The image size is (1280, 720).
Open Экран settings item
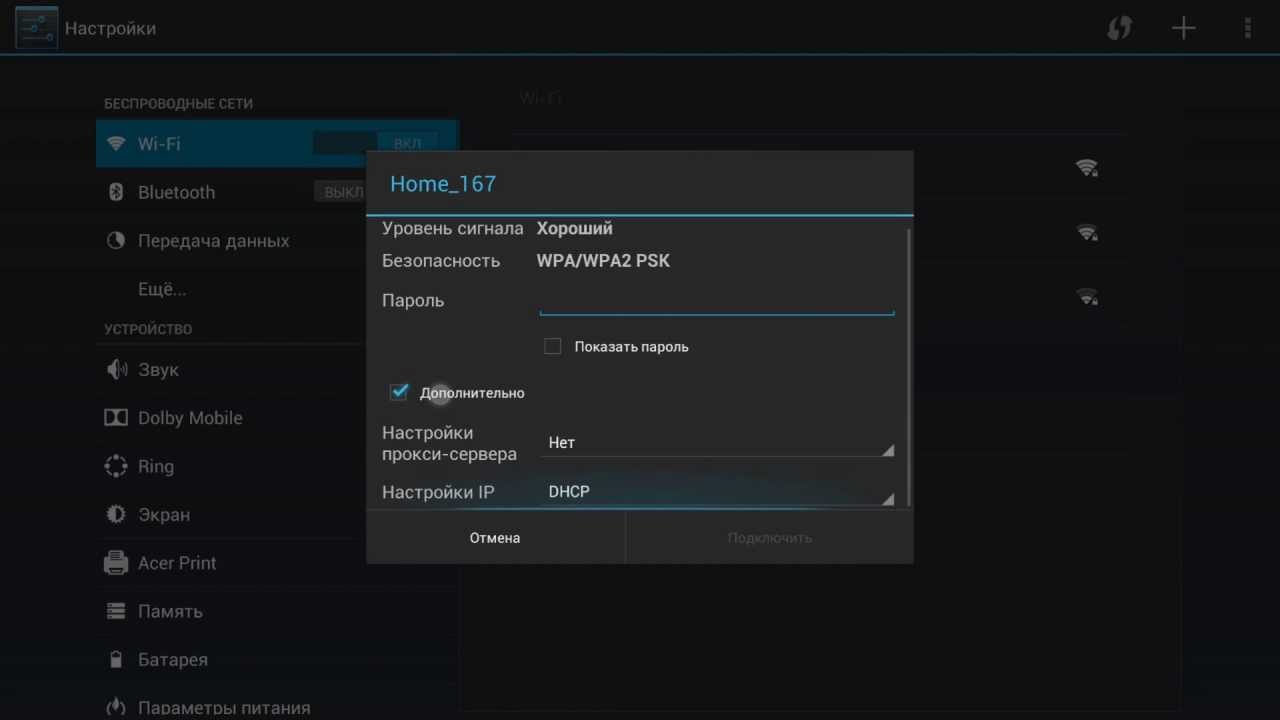232,514
